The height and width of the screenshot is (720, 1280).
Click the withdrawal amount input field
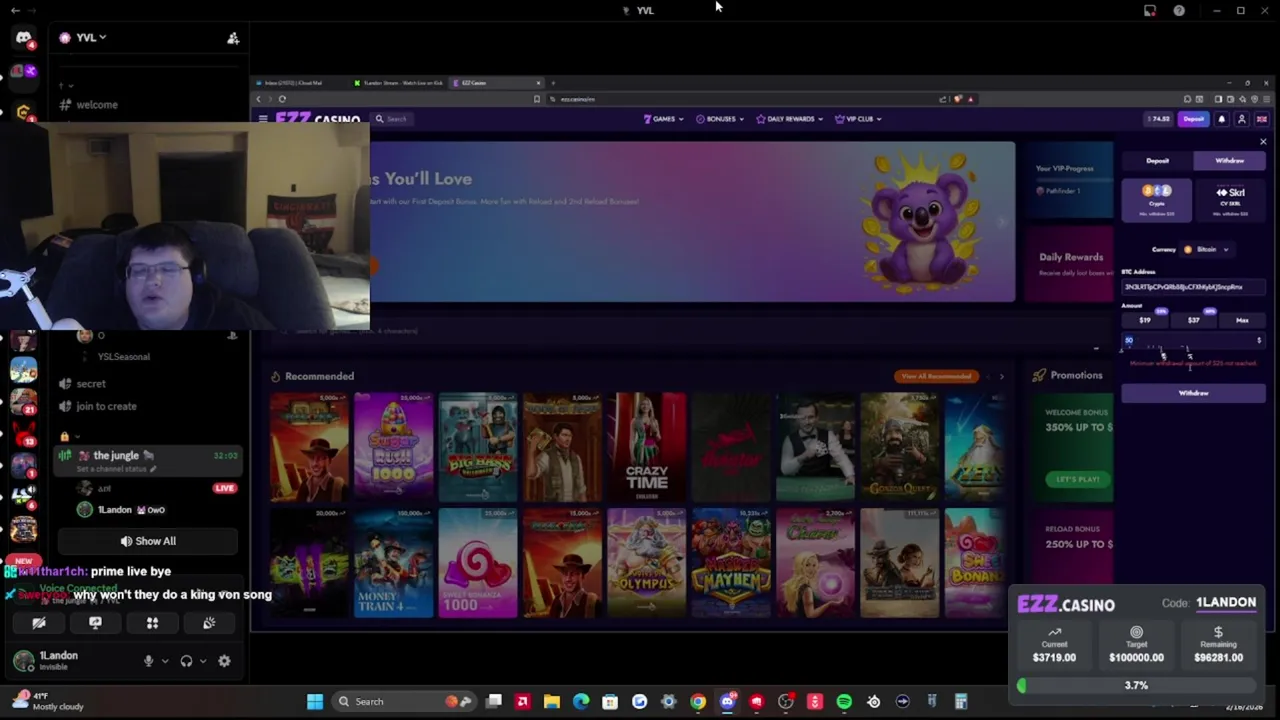coord(1193,341)
